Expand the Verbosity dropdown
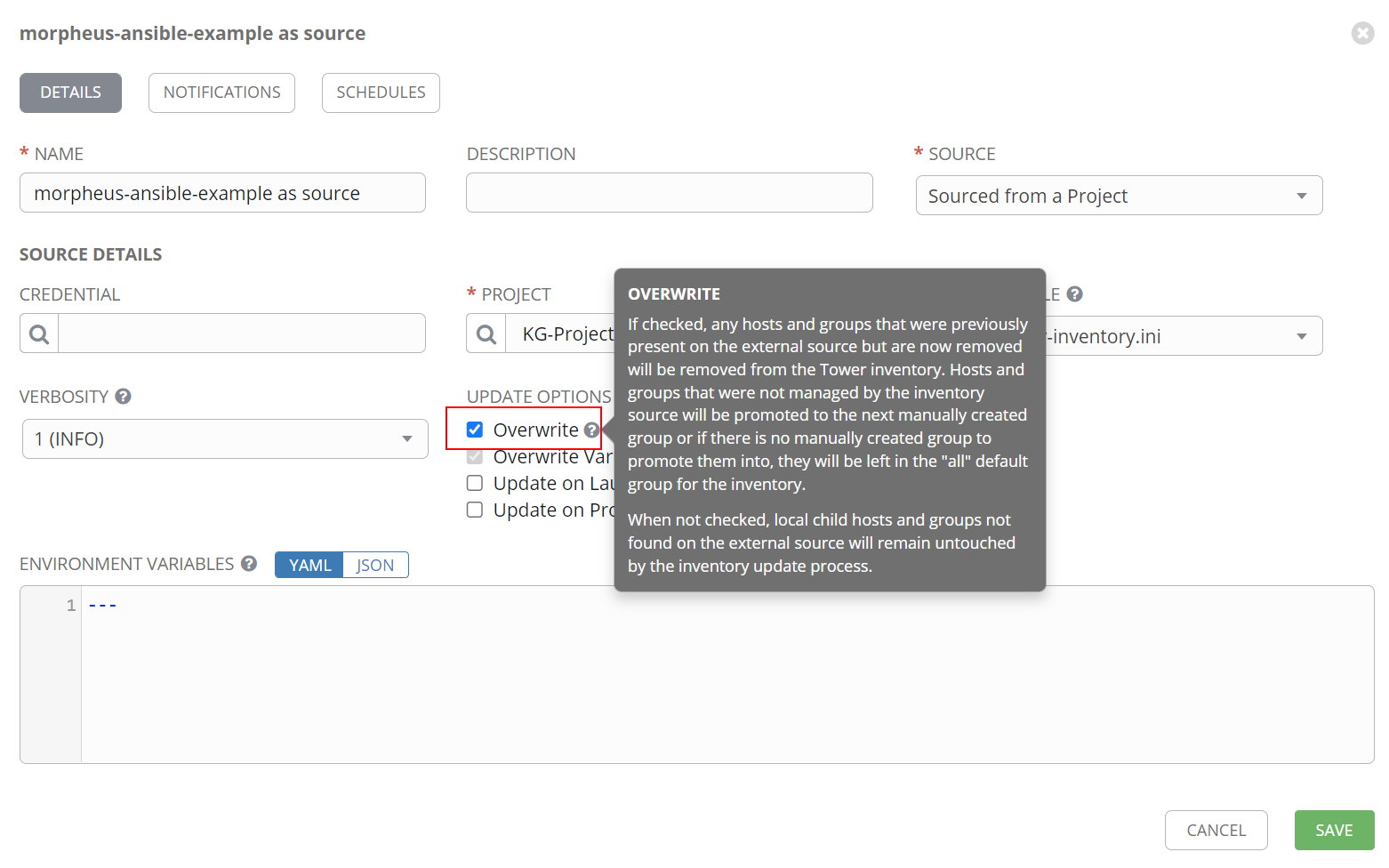The width and height of the screenshot is (1389, 868). [225, 439]
